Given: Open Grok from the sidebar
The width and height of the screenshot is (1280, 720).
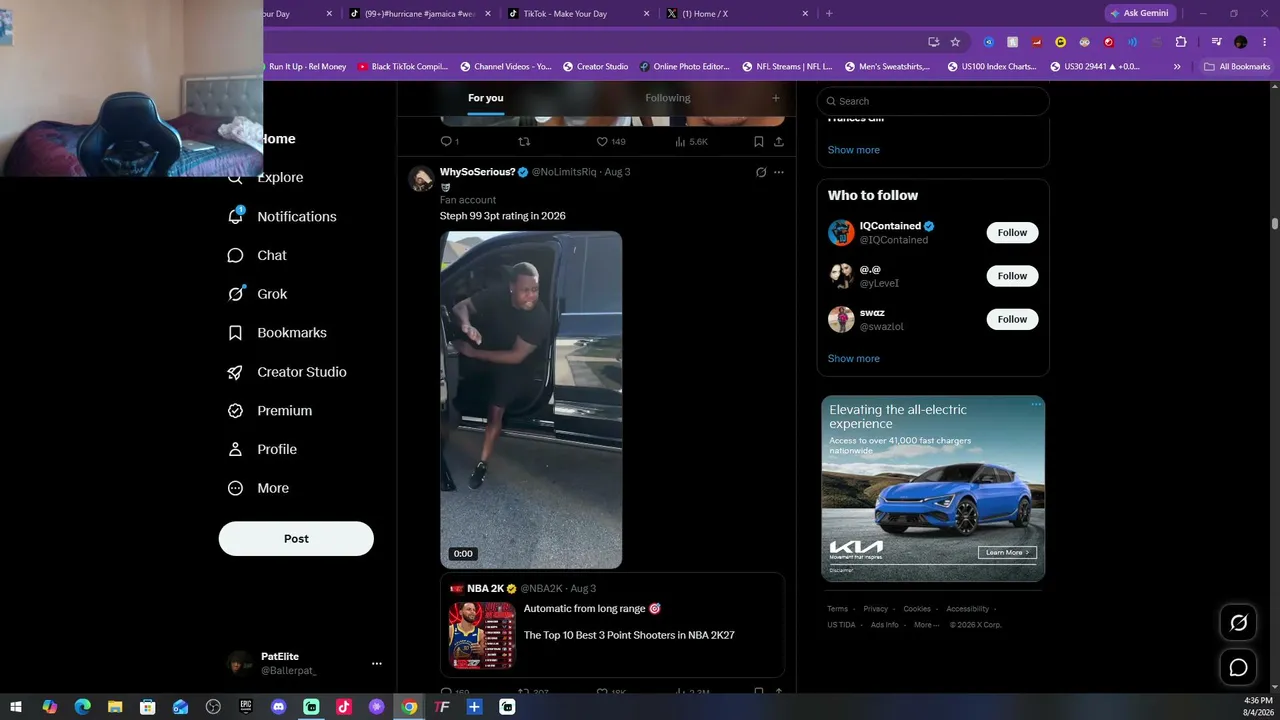Looking at the screenshot, I should coord(257,294).
